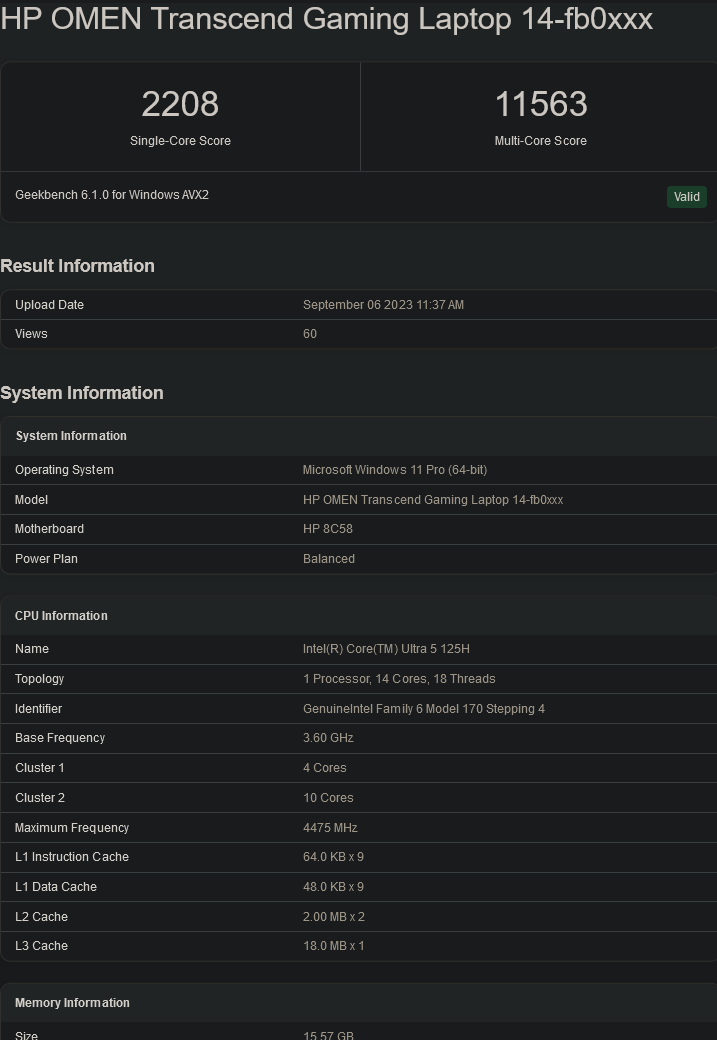Click the Operating System label
Image resolution: width=717 pixels, height=1040 pixels.
[x=64, y=470]
